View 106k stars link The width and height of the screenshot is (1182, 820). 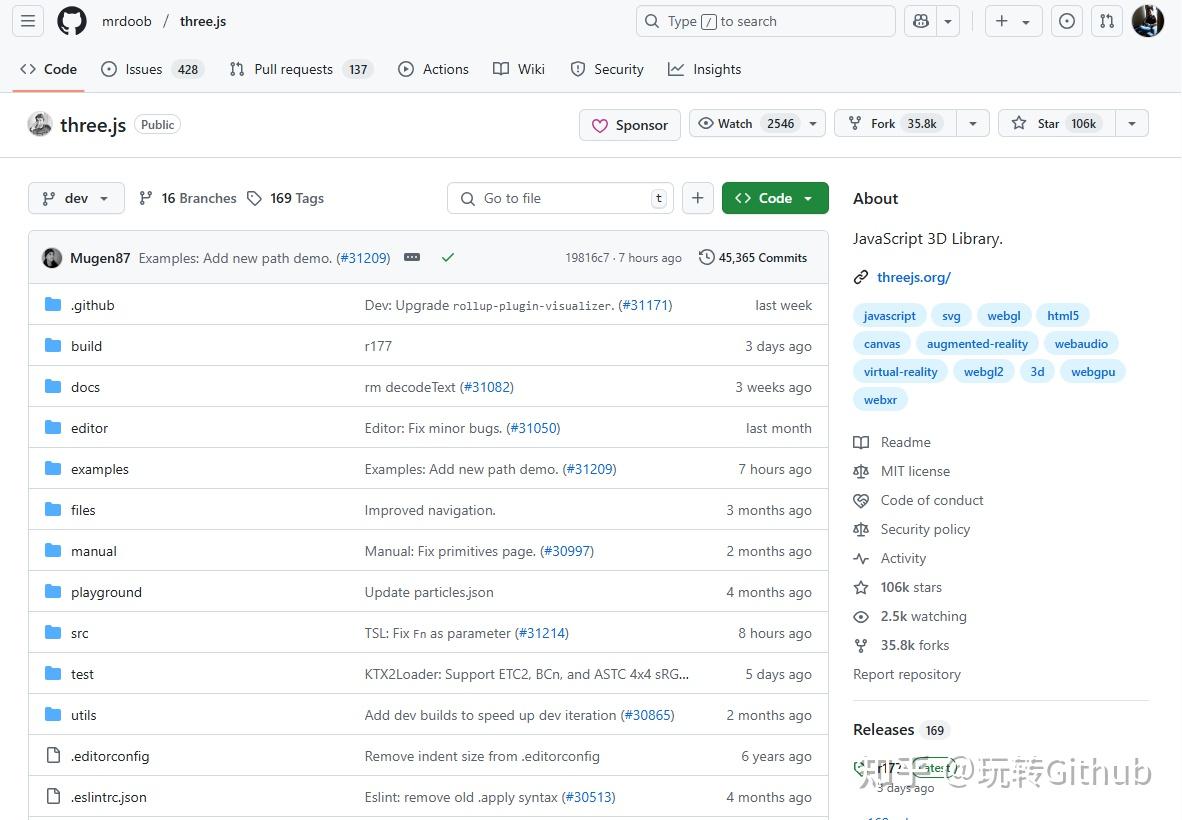899,587
